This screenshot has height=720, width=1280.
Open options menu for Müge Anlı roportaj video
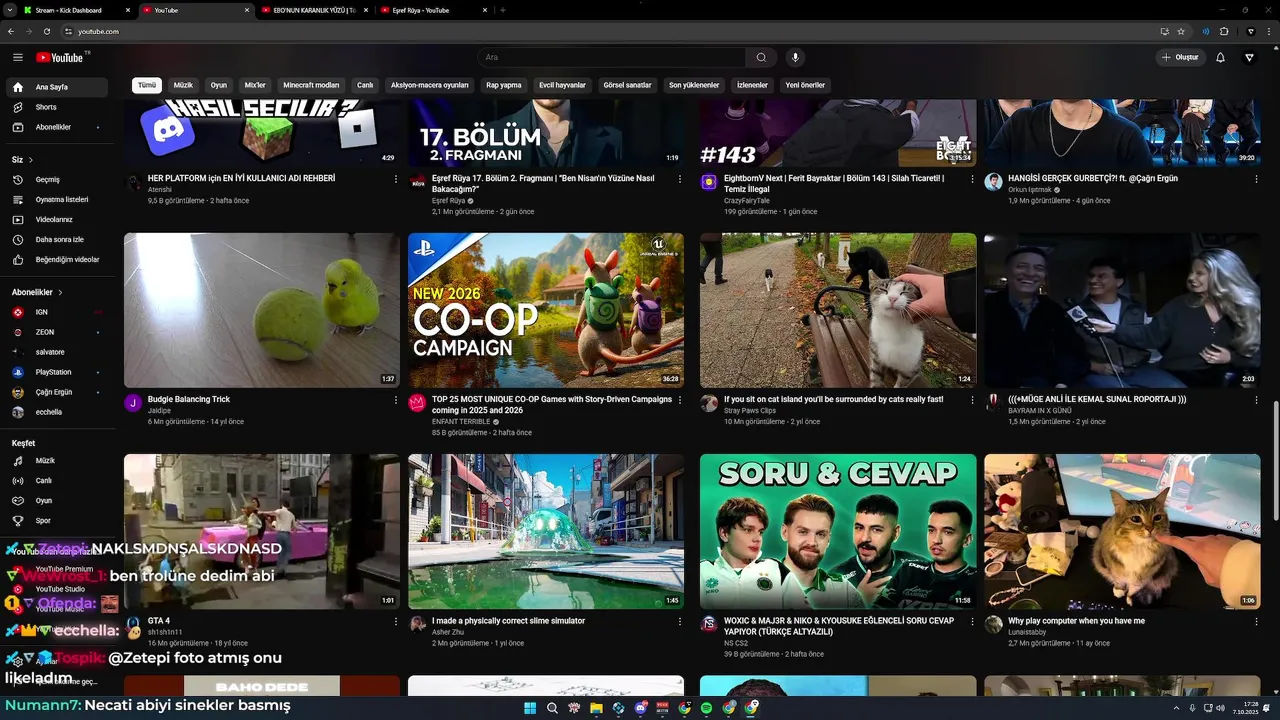(1256, 400)
